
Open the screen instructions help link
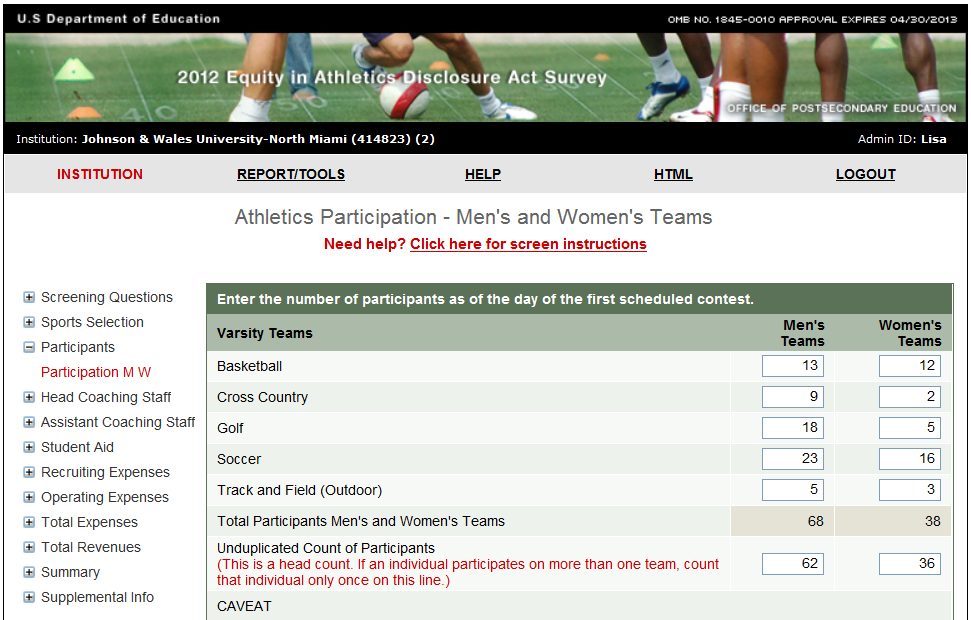[528, 244]
